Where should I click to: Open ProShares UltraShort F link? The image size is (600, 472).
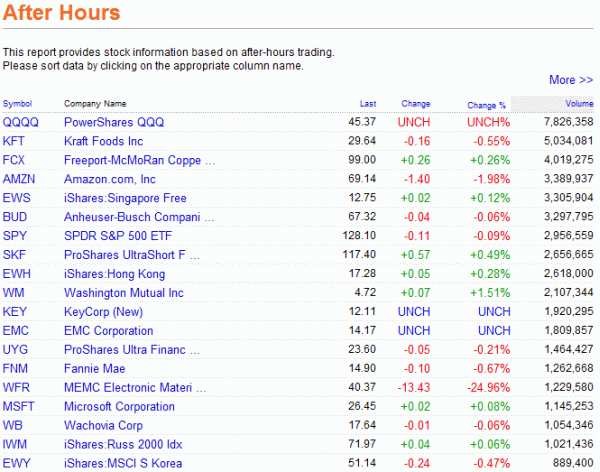coord(132,255)
